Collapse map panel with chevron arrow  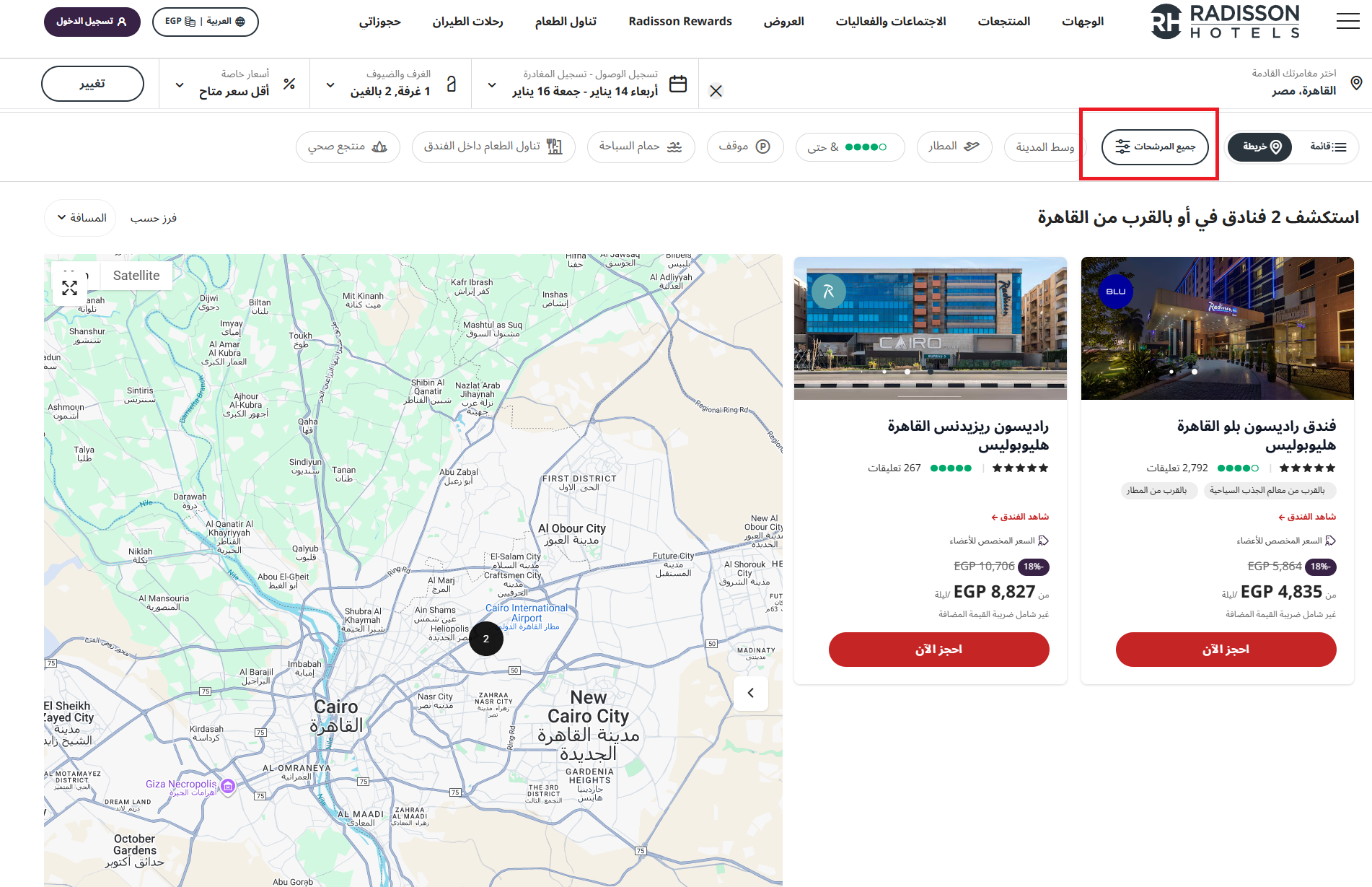tap(751, 693)
